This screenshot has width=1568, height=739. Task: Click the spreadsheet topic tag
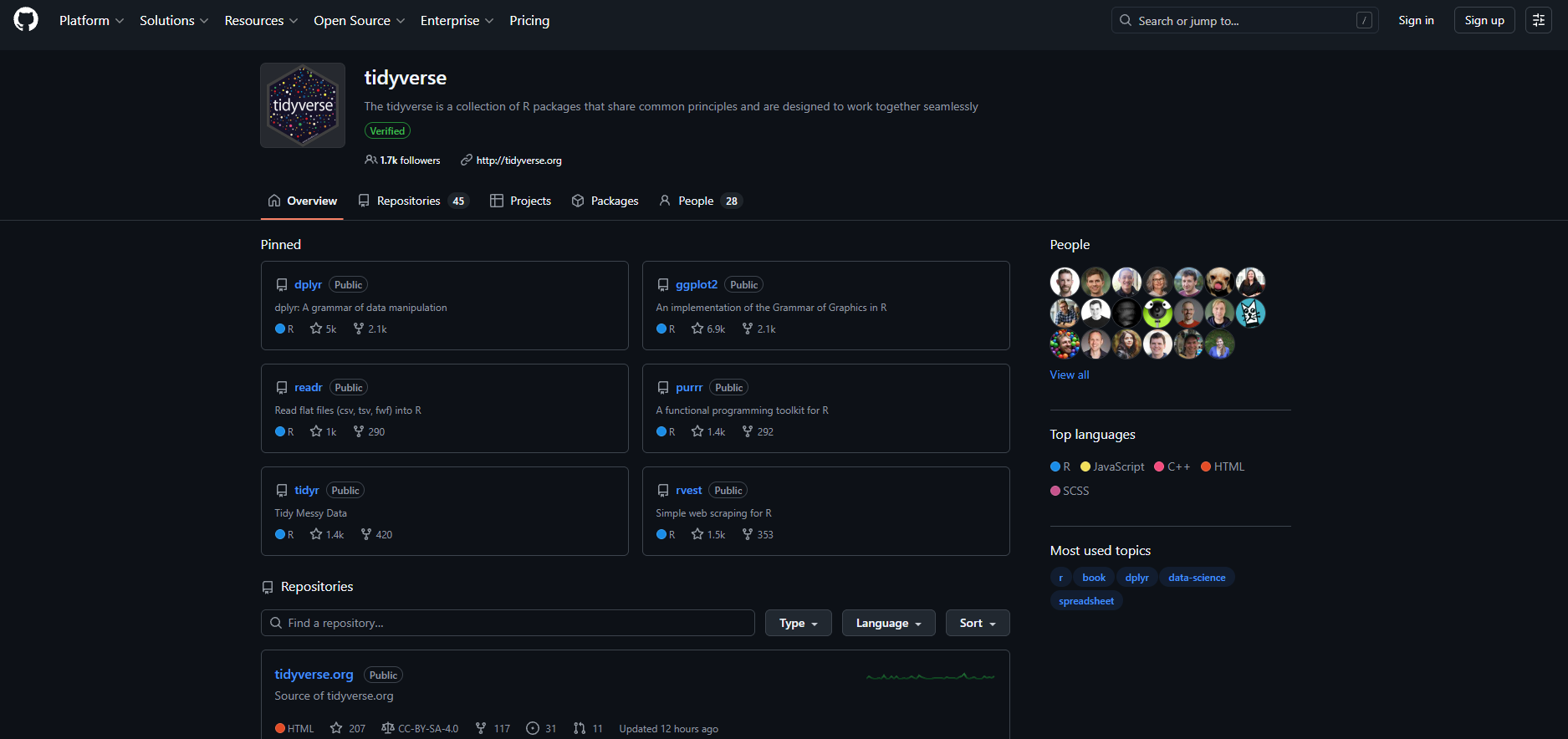coord(1086,601)
